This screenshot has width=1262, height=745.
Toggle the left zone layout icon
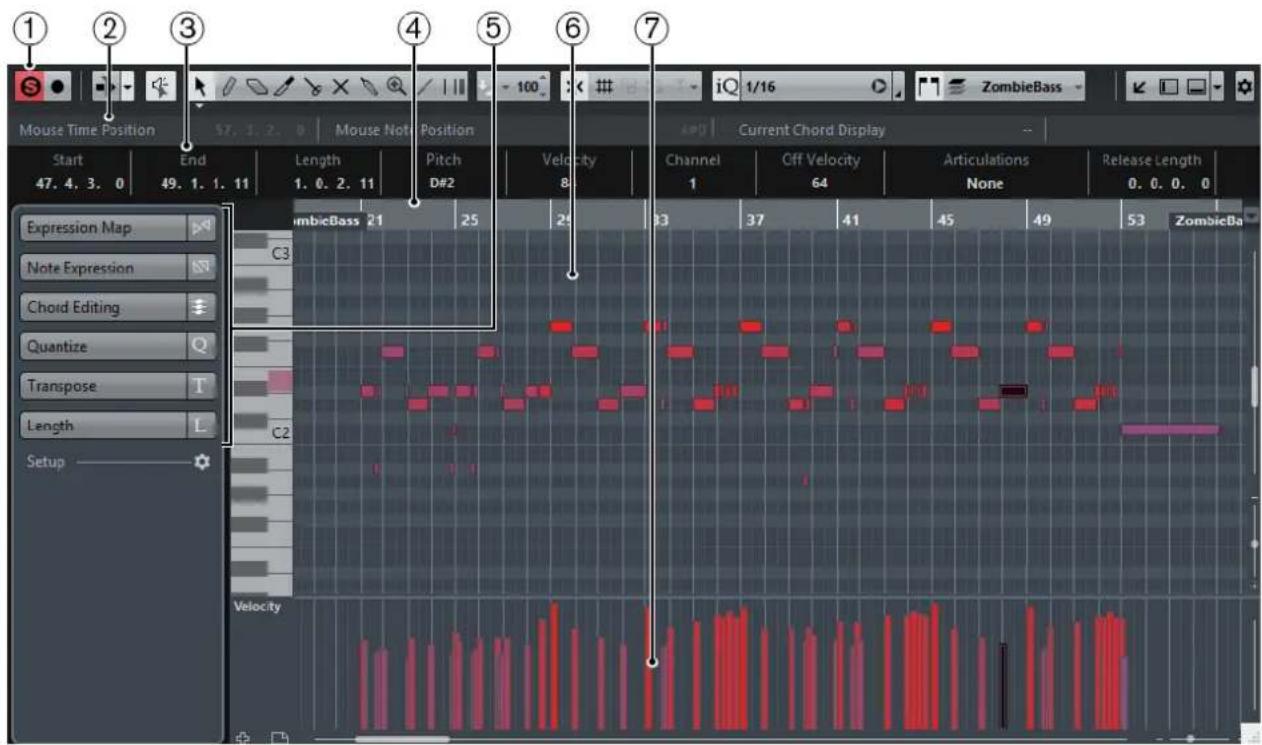(x=1167, y=87)
